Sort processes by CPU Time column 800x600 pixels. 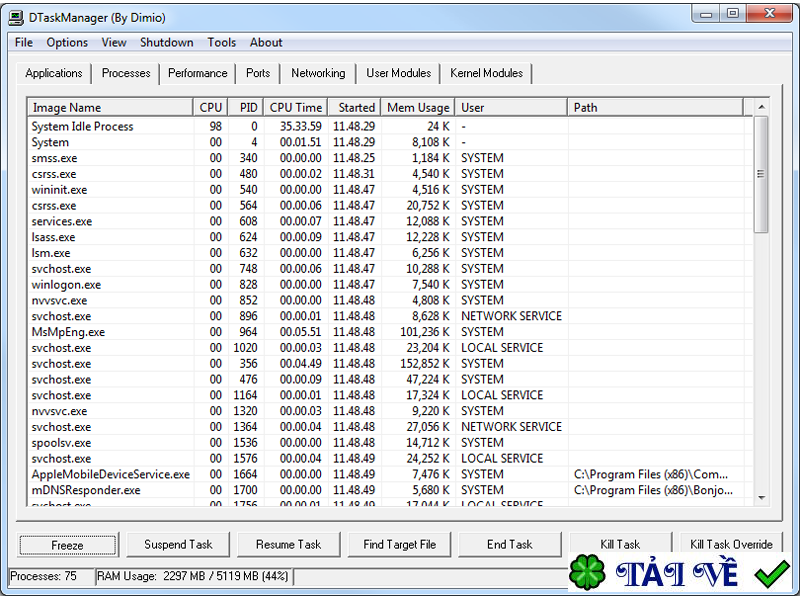tap(296, 107)
